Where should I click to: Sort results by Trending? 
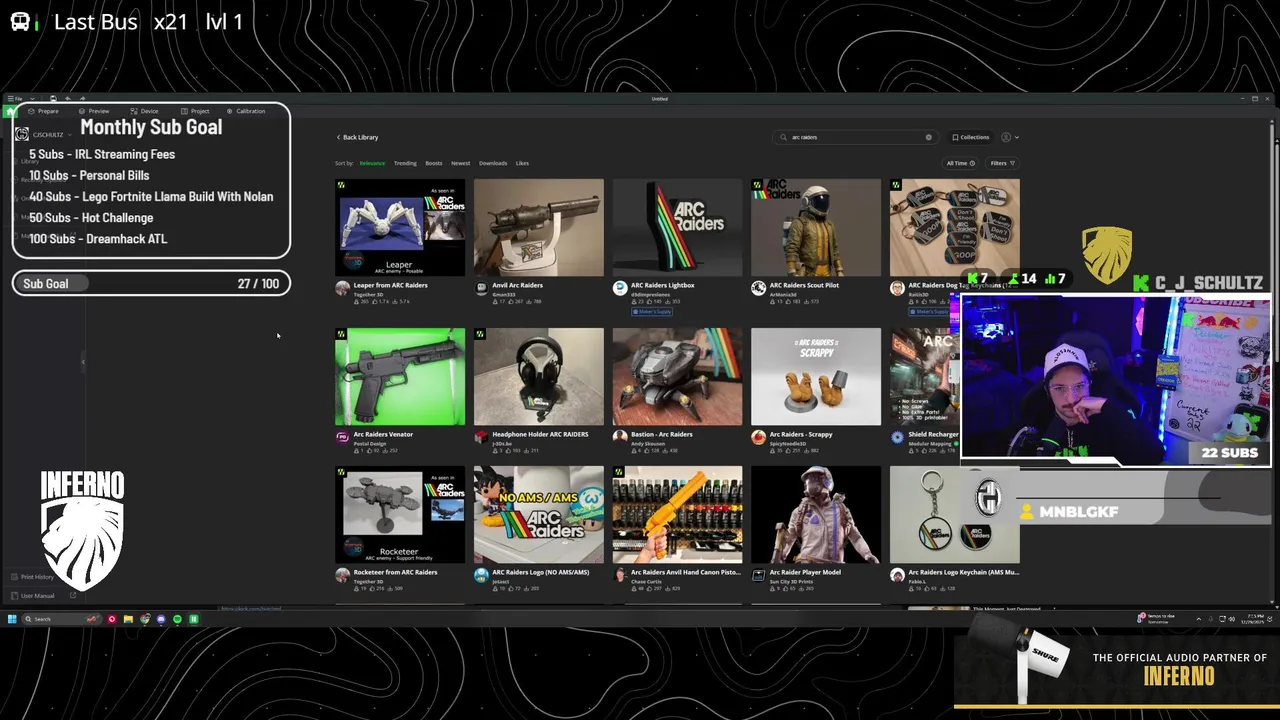pyautogui.click(x=405, y=163)
